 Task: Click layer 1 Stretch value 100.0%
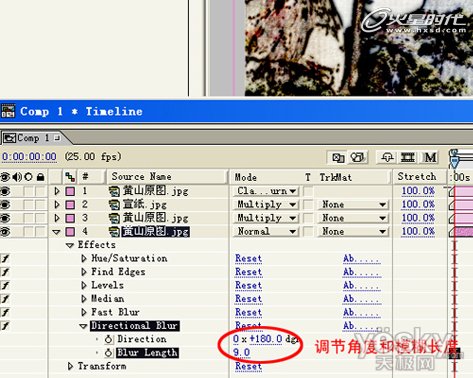coord(418,191)
